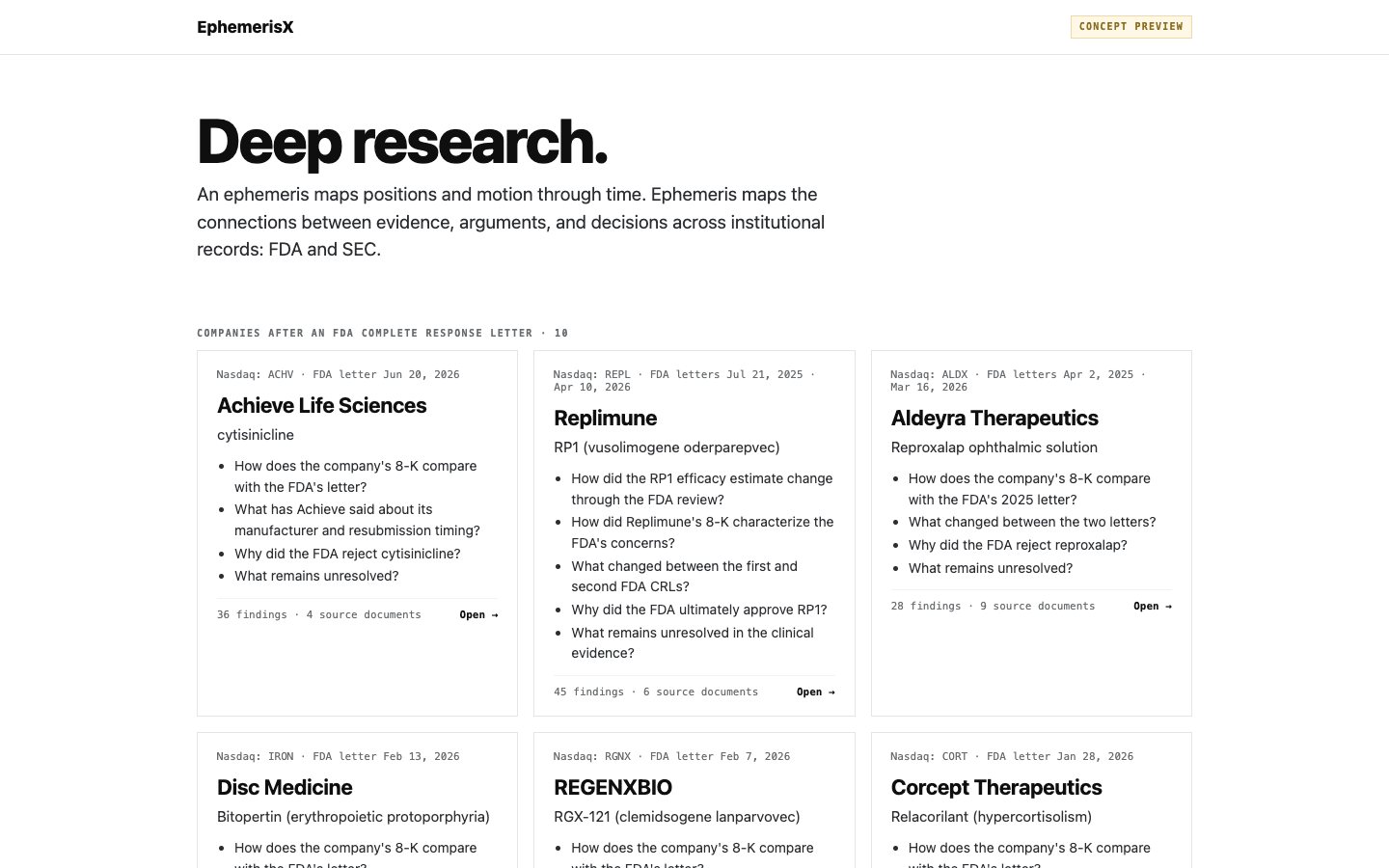1389x868 pixels.
Task: Click "What changed between the first and second FDA CRLs?"
Action: pyautogui.click(x=685, y=577)
